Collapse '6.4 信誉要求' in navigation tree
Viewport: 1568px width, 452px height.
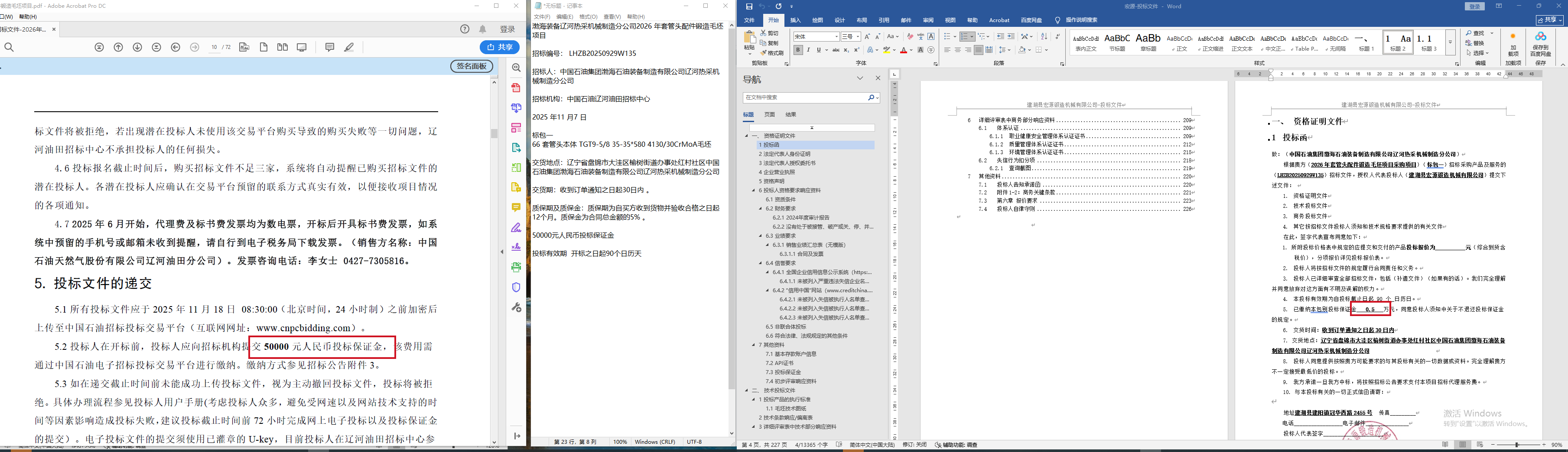coord(761,263)
